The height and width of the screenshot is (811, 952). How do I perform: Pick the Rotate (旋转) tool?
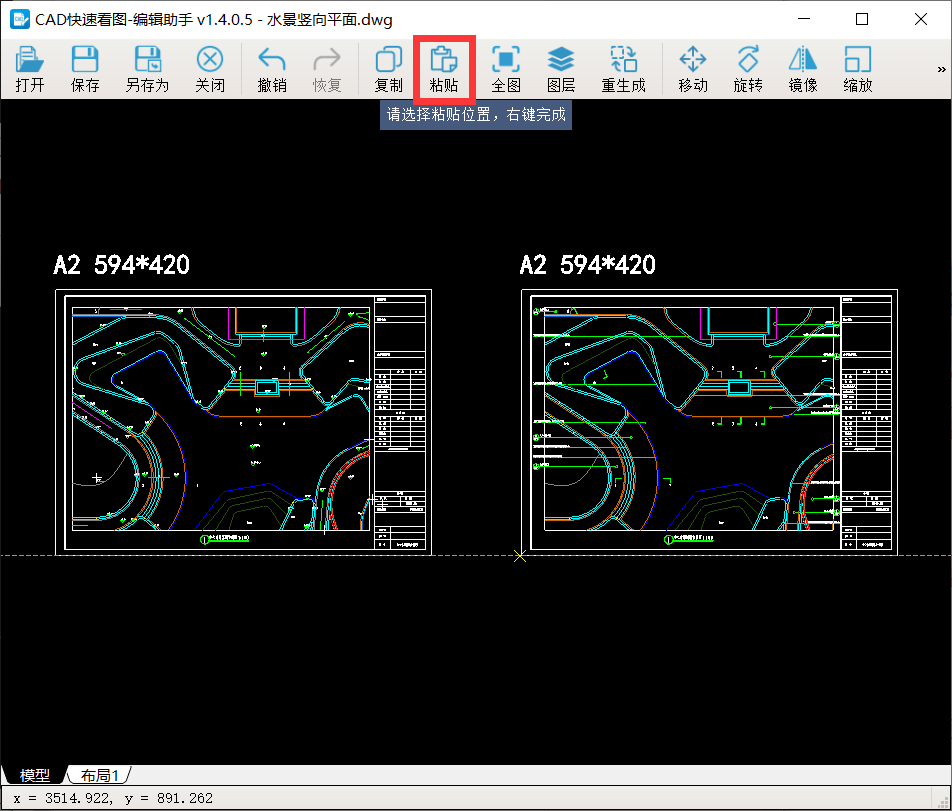pyautogui.click(x=748, y=68)
